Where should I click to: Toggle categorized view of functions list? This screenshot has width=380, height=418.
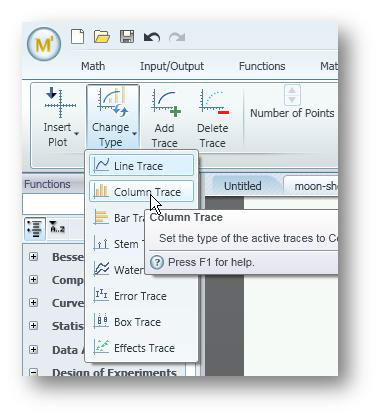[35, 229]
